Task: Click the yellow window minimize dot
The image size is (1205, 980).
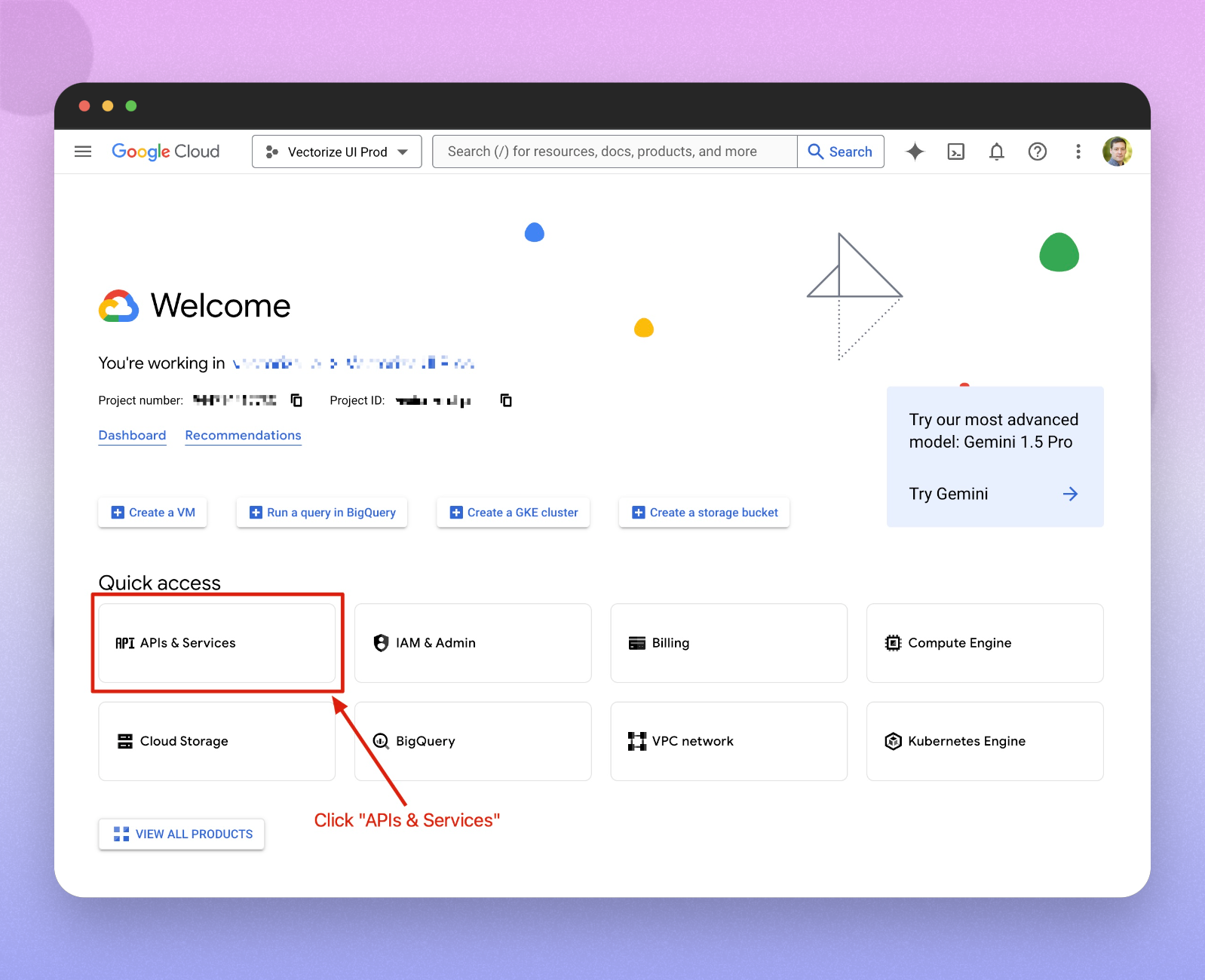Action: click(108, 106)
